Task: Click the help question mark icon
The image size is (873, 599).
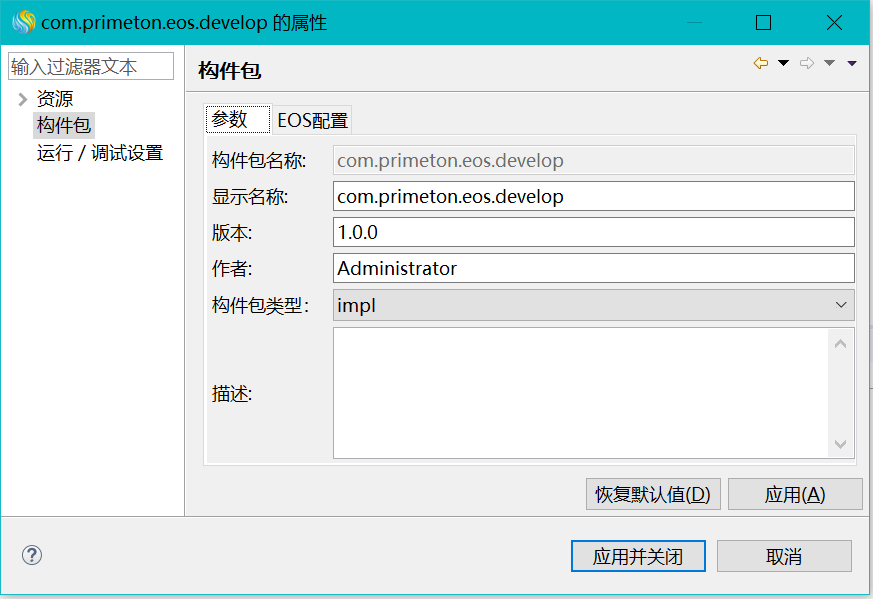Action: pyautogui.click(x=32, y=555)
